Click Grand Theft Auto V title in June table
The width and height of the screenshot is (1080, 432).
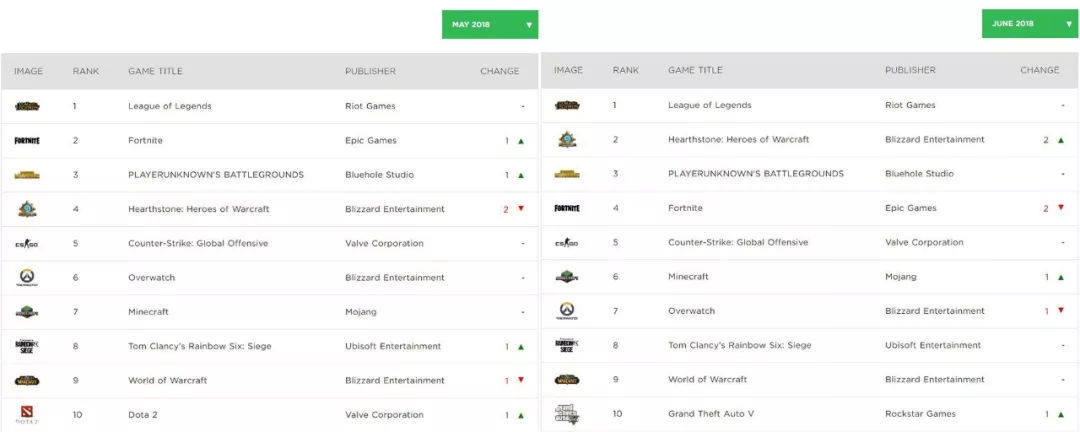(711, 414)
